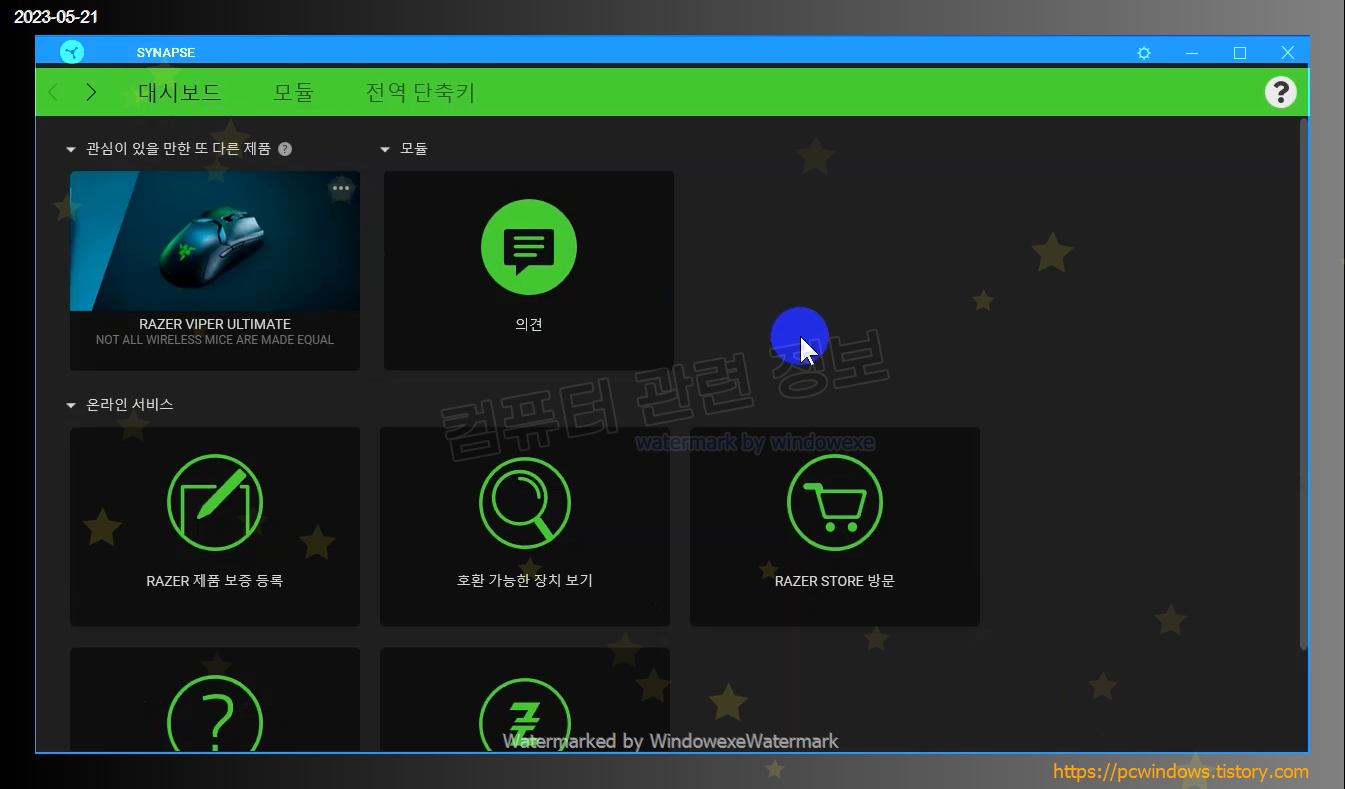The width and height of the screenshot is (1345, 789).
Task: Click the Razer Store cart icon
Action: click(x=835, y=502)
